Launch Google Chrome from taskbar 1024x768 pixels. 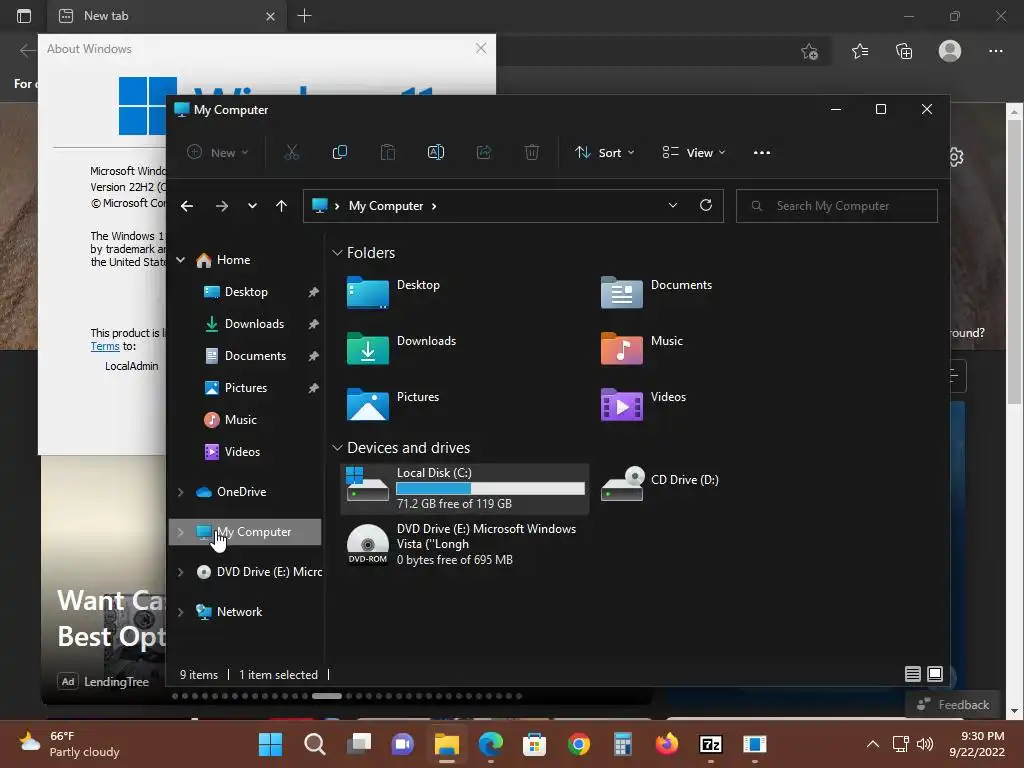[x=579, y=744]
